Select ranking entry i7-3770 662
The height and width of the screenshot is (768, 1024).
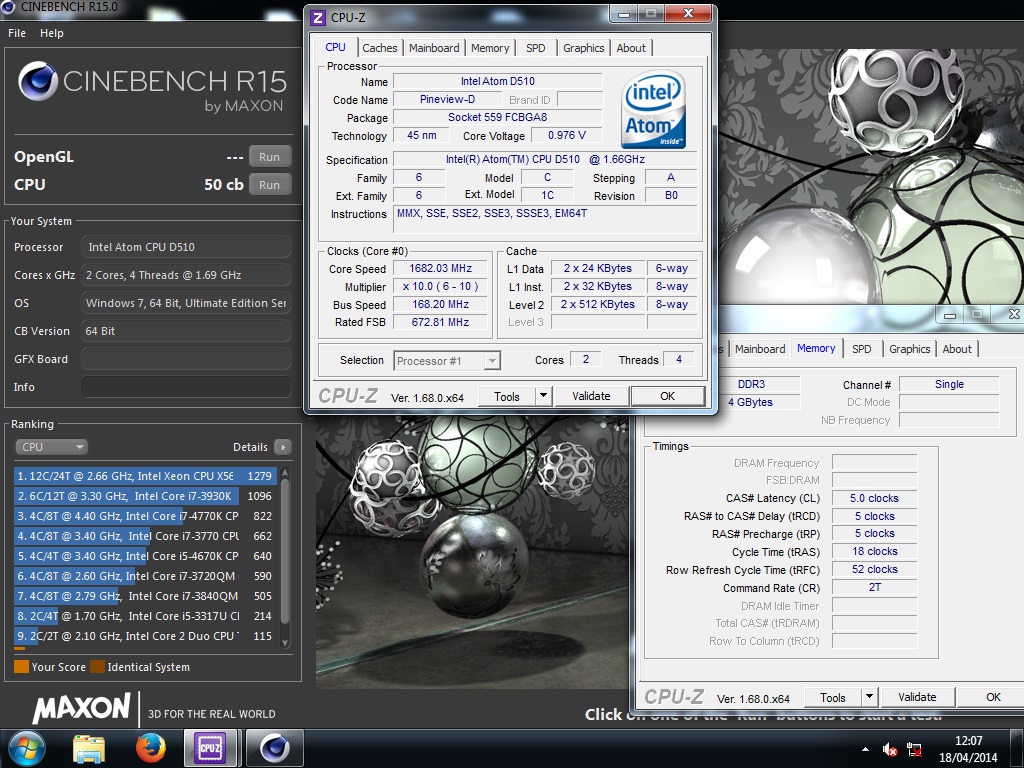(145, 536)
